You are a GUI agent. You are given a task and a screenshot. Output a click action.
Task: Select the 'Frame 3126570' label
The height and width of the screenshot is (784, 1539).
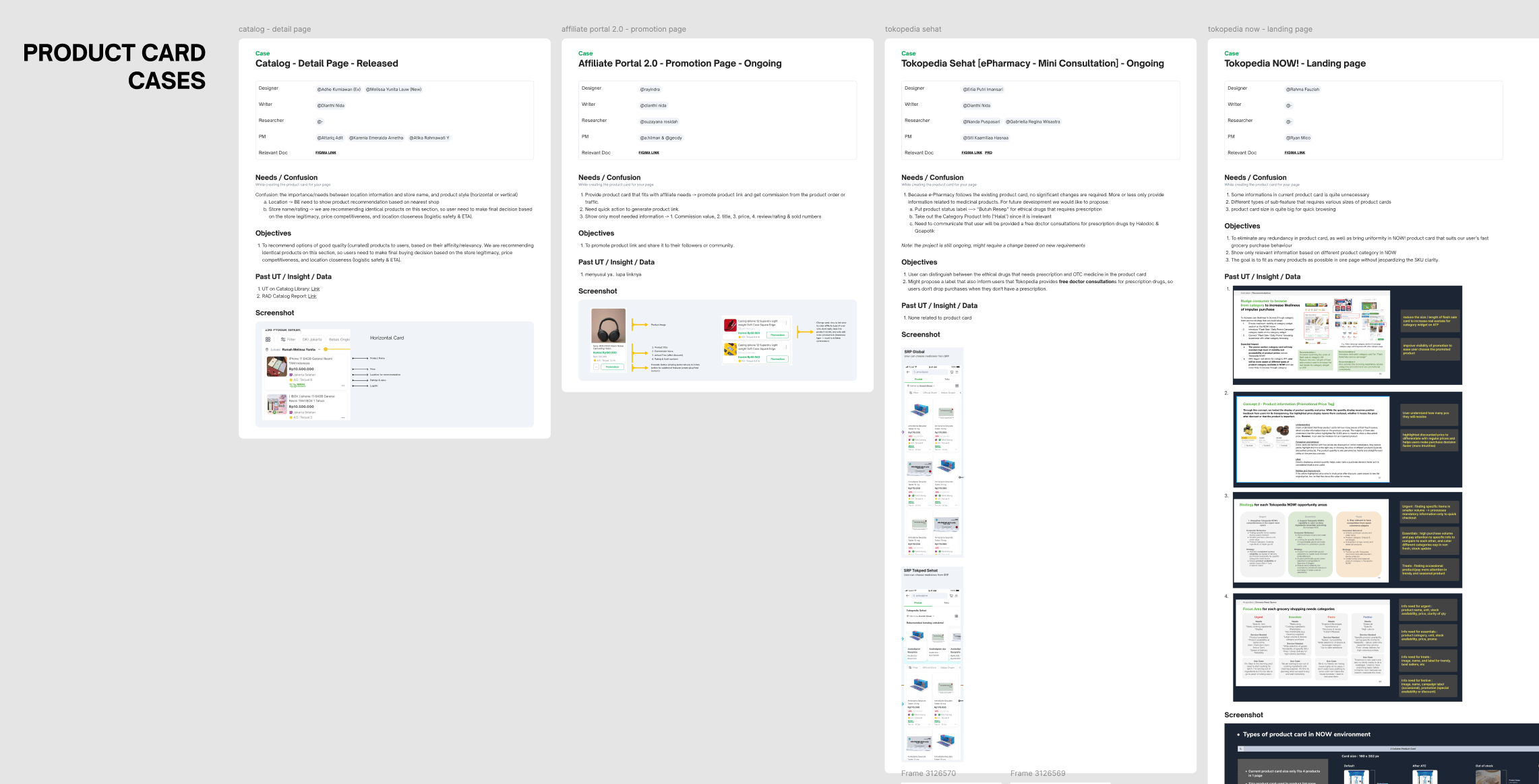pyautogui.click(x=928, y=774)
